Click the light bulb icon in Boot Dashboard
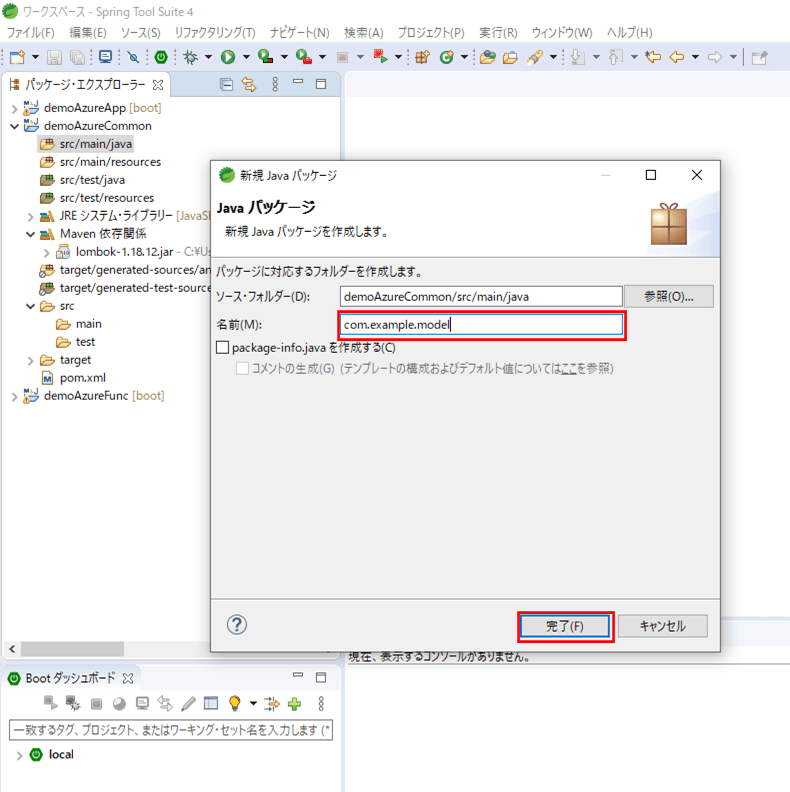790x792 pixels. [x=234, y=704]
